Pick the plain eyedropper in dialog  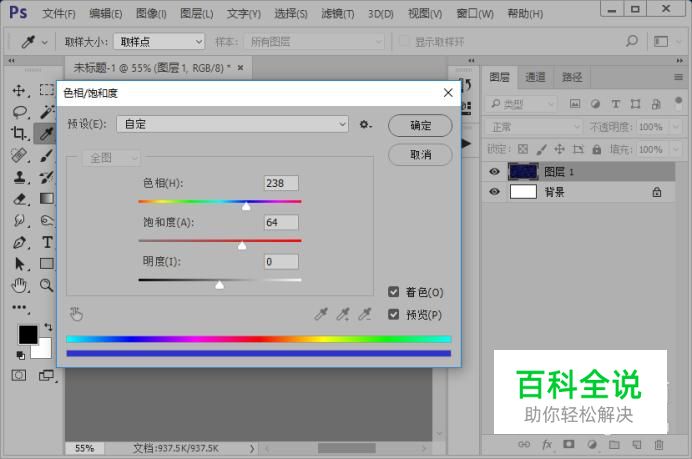tap(321, 314)
